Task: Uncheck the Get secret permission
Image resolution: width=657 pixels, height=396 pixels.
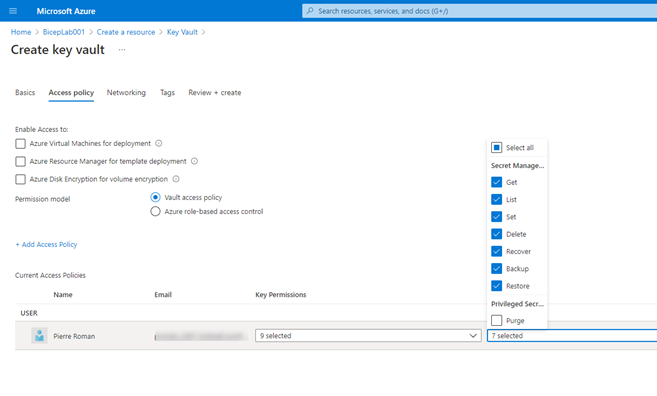Action: point(497,182)
